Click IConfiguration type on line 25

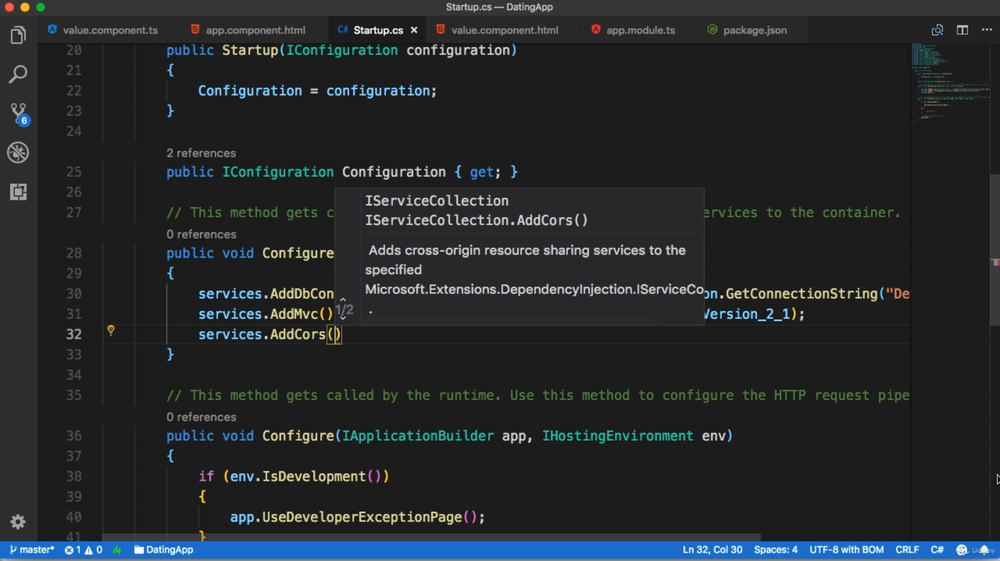tap(277, 172)
